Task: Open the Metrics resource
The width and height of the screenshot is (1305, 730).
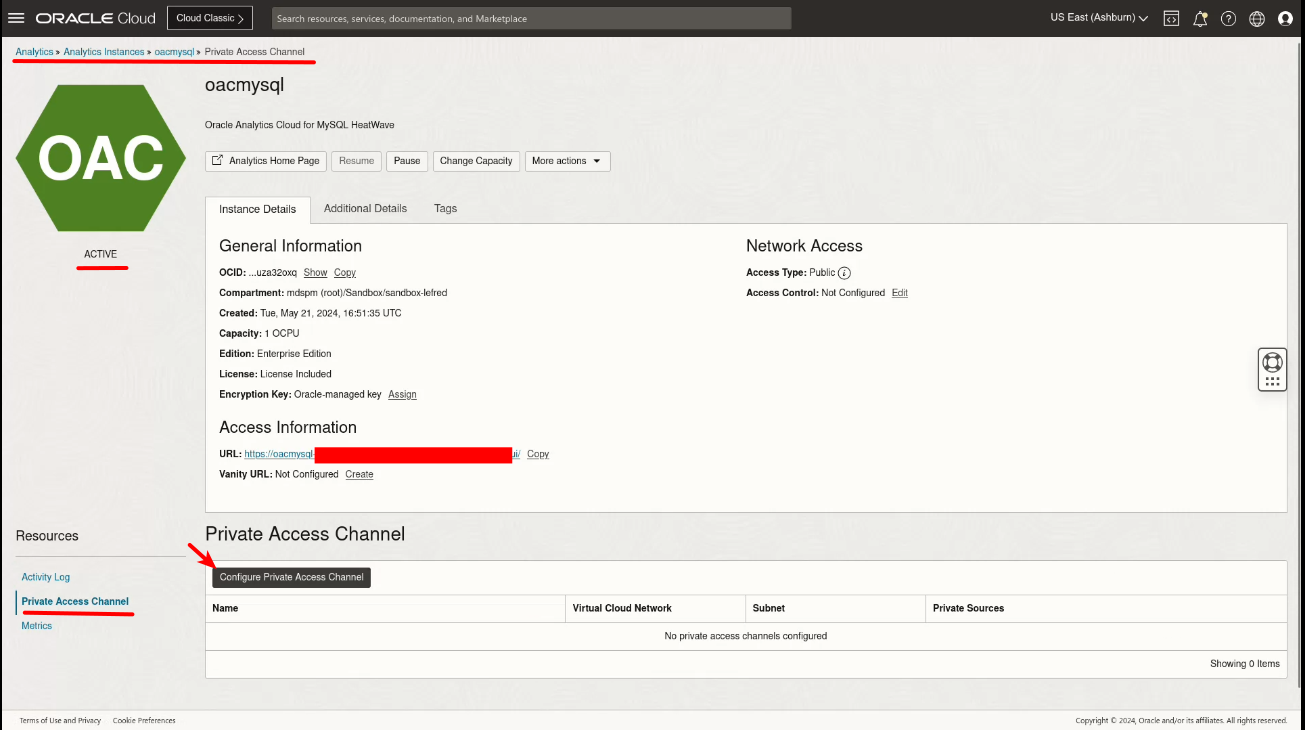Action: tap(37, 626)
